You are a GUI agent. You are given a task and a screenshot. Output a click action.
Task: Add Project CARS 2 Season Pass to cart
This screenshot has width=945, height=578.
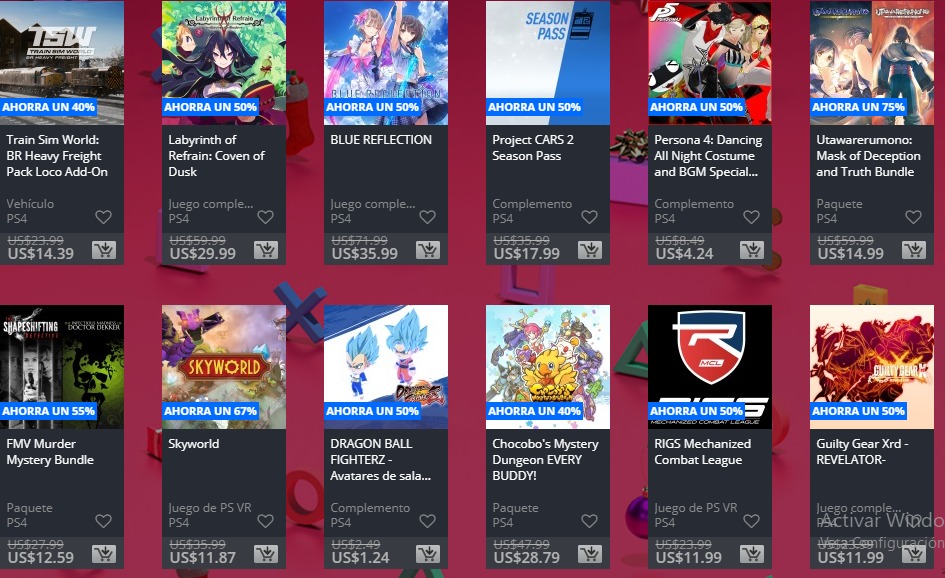590,250
